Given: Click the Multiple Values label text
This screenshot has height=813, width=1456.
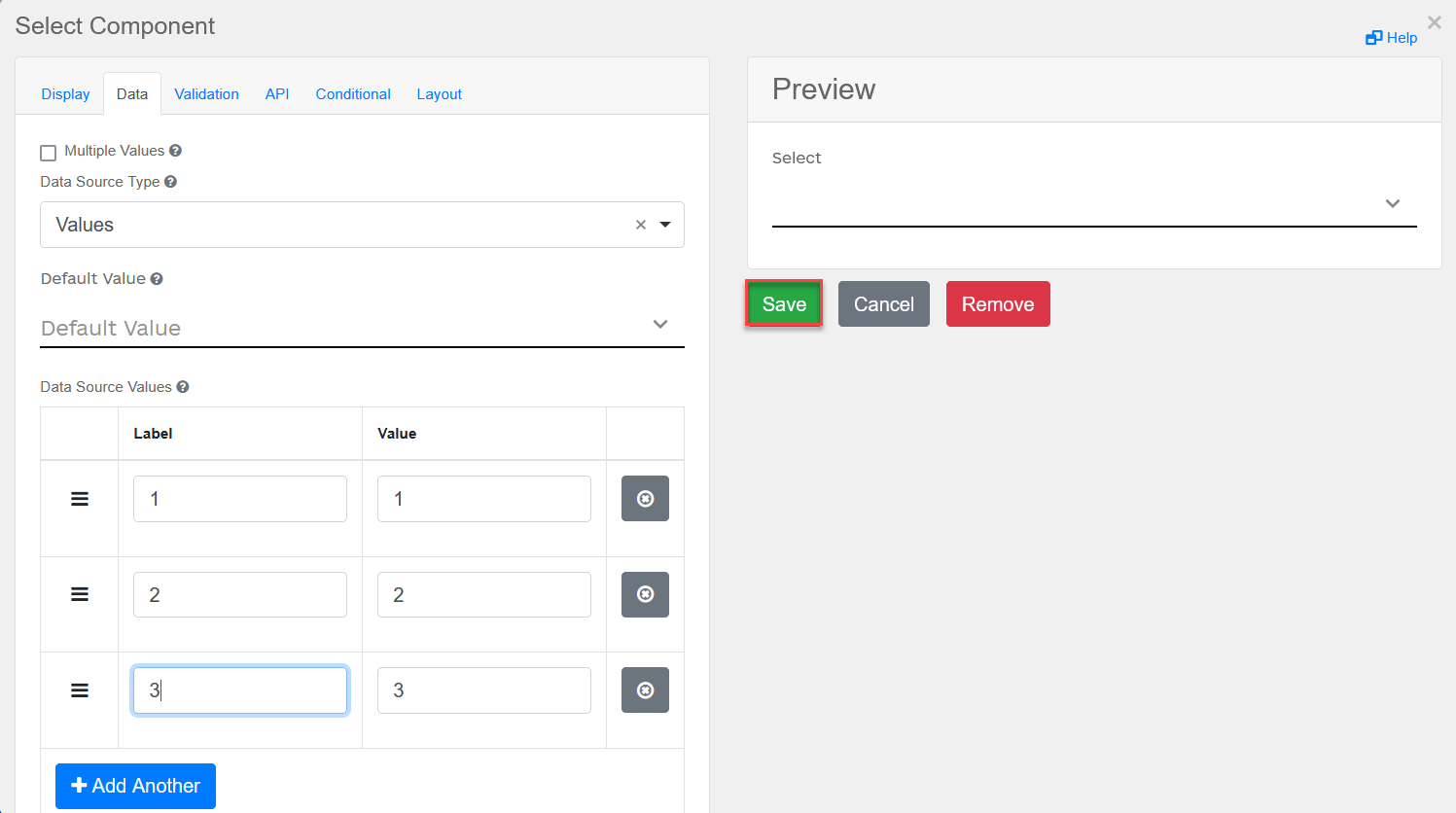Looking at the screenshot, I should (x=115, y=151).
